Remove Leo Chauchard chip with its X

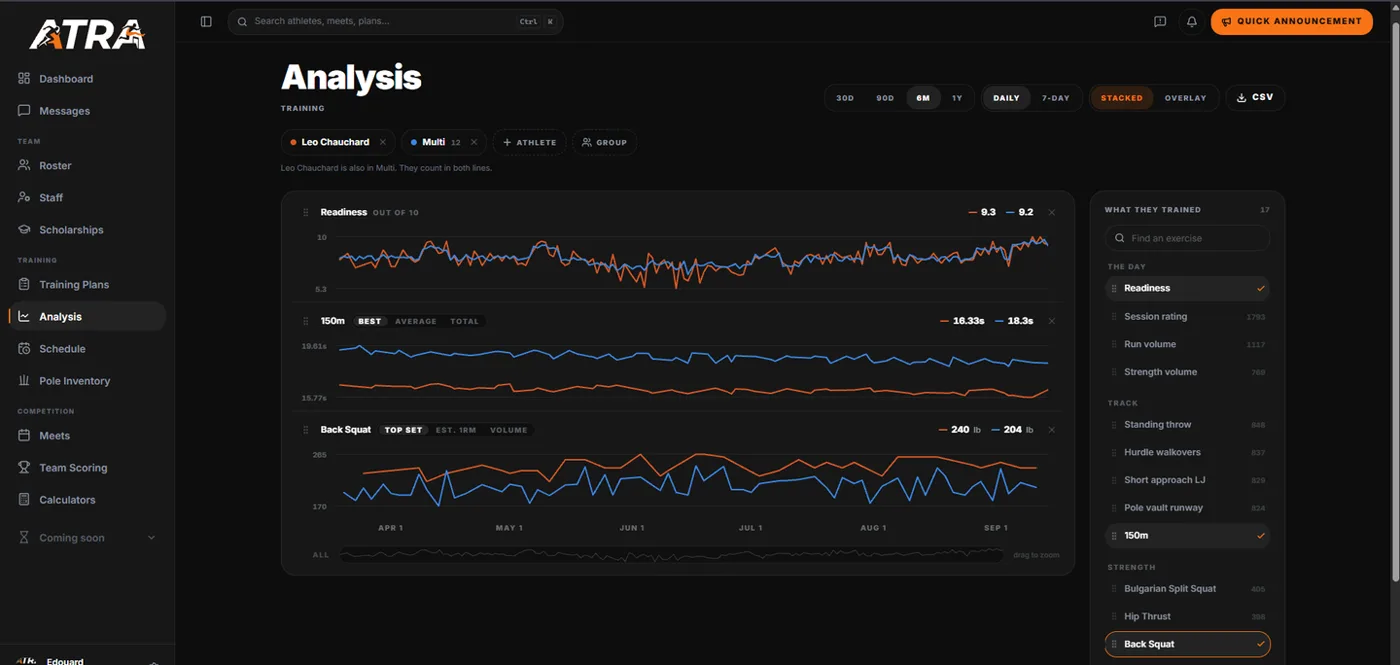[x=383, y=142]
